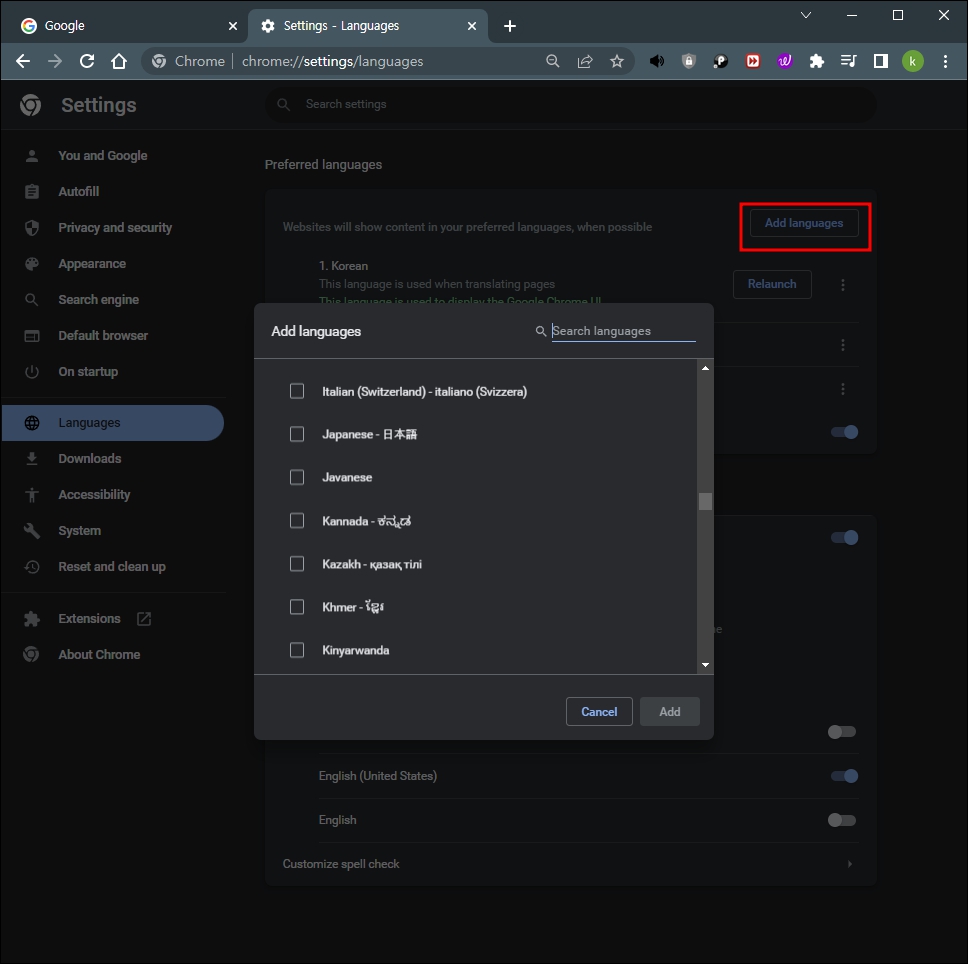The height and width of the screenshot is (964, 968).
Task: Open a new tab with plus icon
Action: 510,26
